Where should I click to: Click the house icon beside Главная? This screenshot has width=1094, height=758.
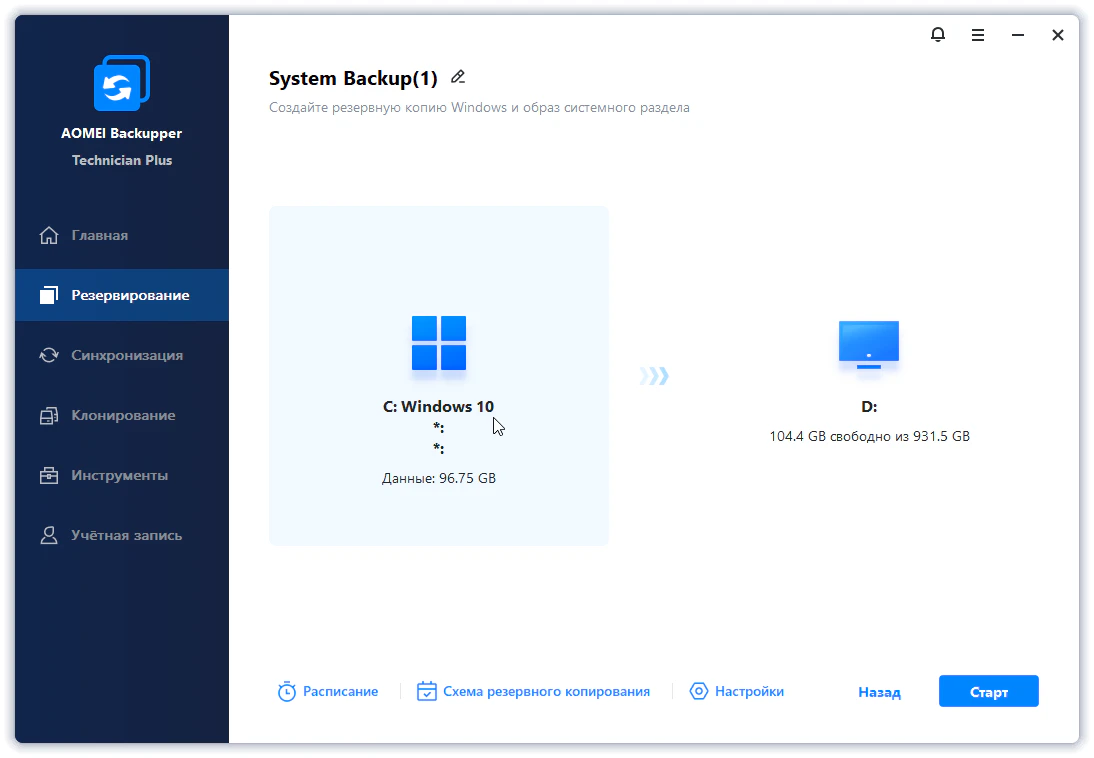click(x=48, y=236)
